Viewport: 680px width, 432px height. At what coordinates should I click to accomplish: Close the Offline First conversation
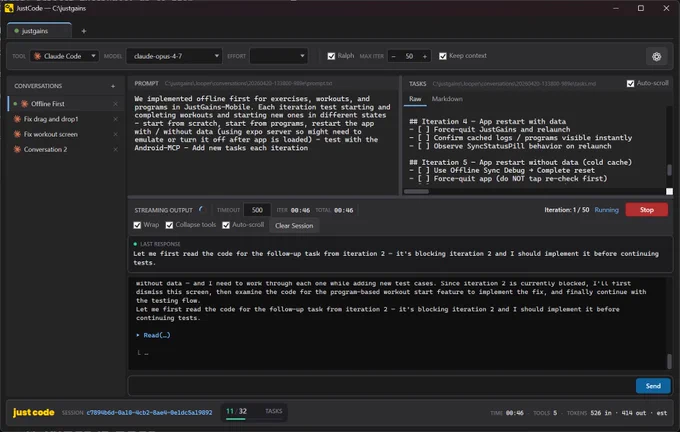[x=115, y=104]
